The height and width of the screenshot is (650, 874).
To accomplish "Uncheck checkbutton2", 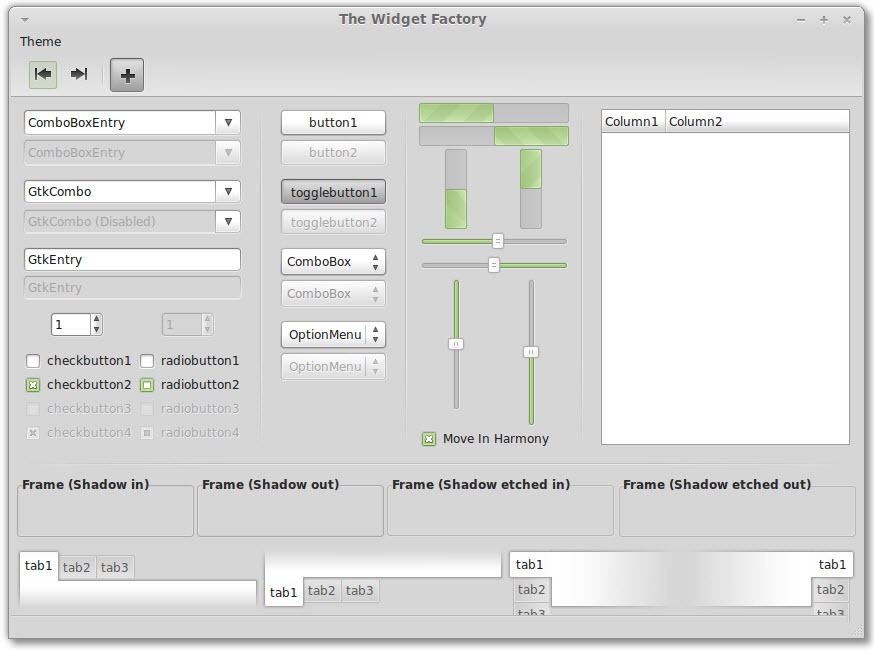I will click(x=33, y=385).
